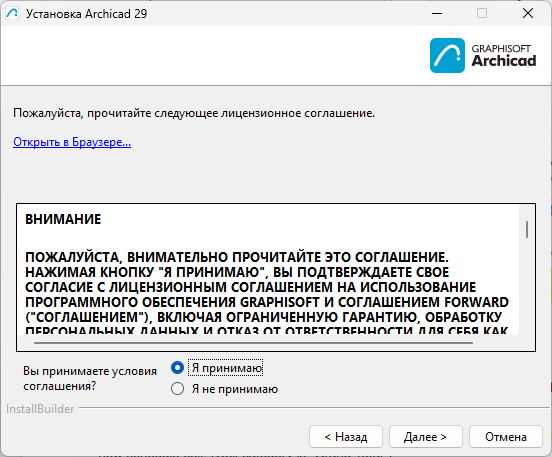Close the Установка Archicad 29 window
This screenshot has width=552, height=457.
(528, 13)
